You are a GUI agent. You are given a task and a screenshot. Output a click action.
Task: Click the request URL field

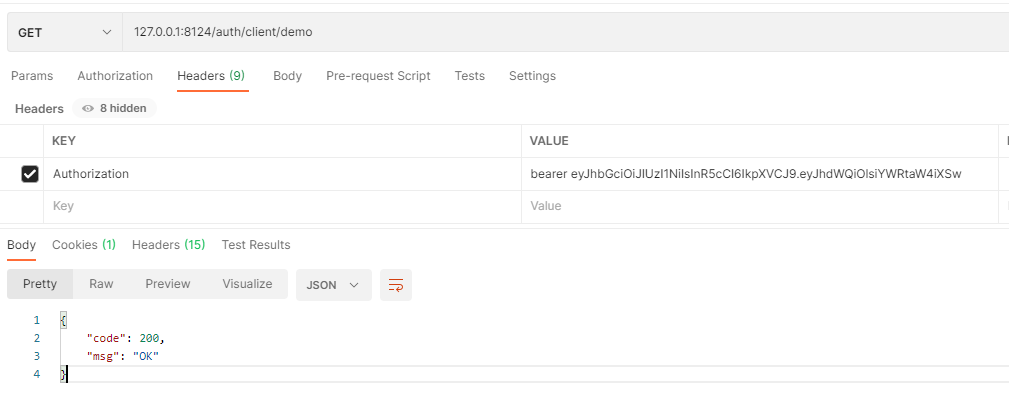point(560,32)
